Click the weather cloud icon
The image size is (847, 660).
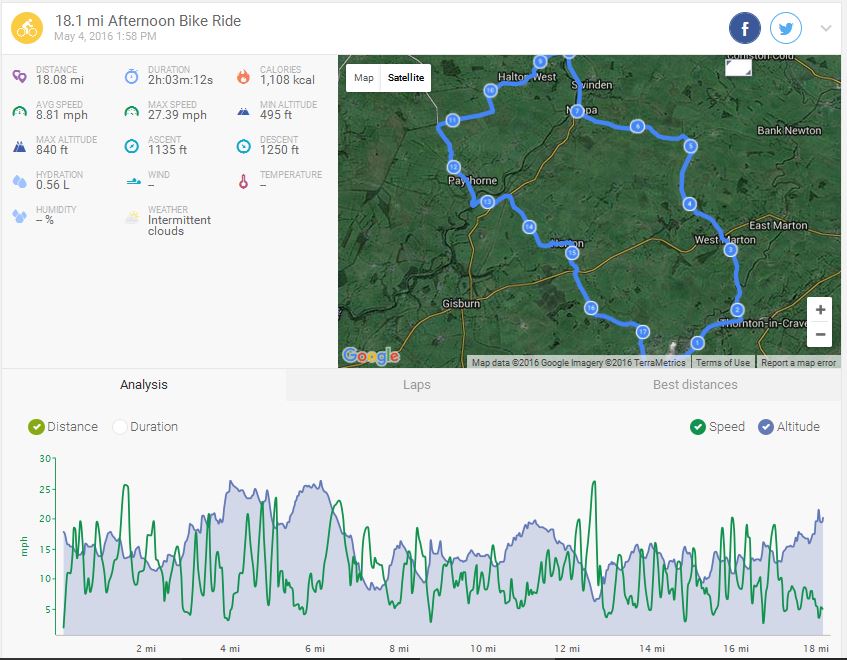(x=131, y=216)
